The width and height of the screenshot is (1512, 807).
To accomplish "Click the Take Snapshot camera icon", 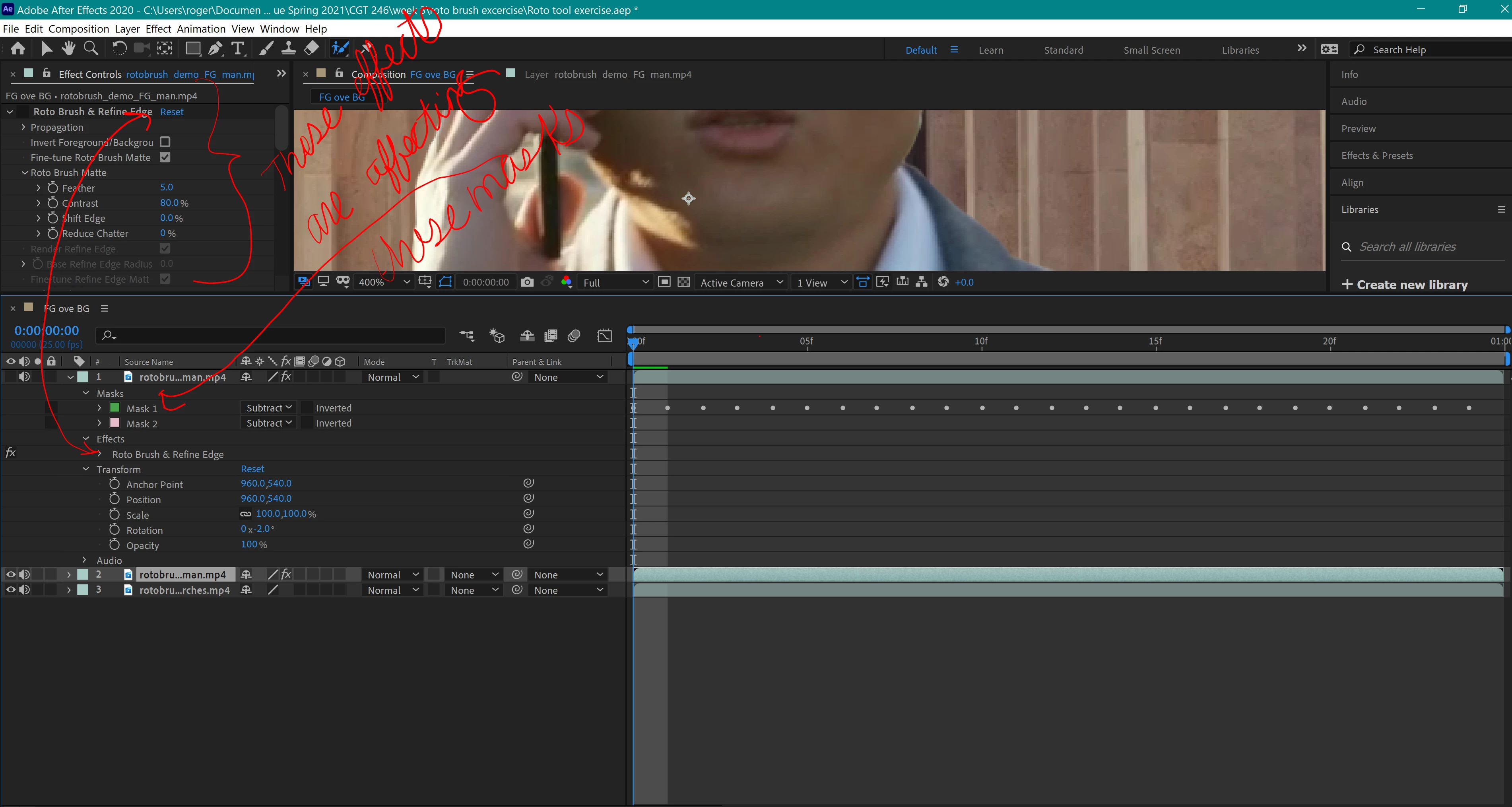I will (x=527, y=282).
